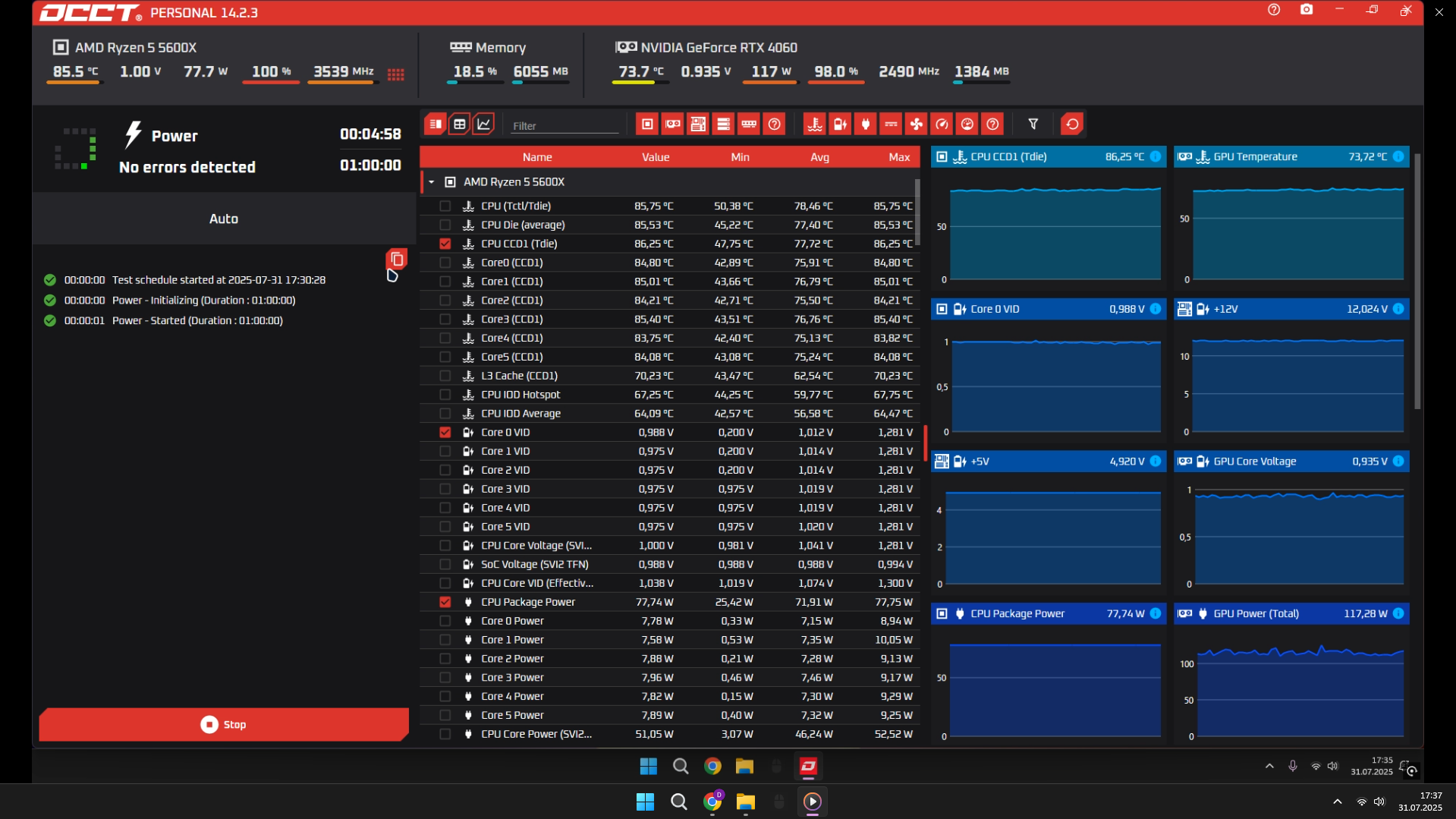Check the CPU IDD Hotspot sensor
Screen dimensions: 1456x819
click(445, 395)
